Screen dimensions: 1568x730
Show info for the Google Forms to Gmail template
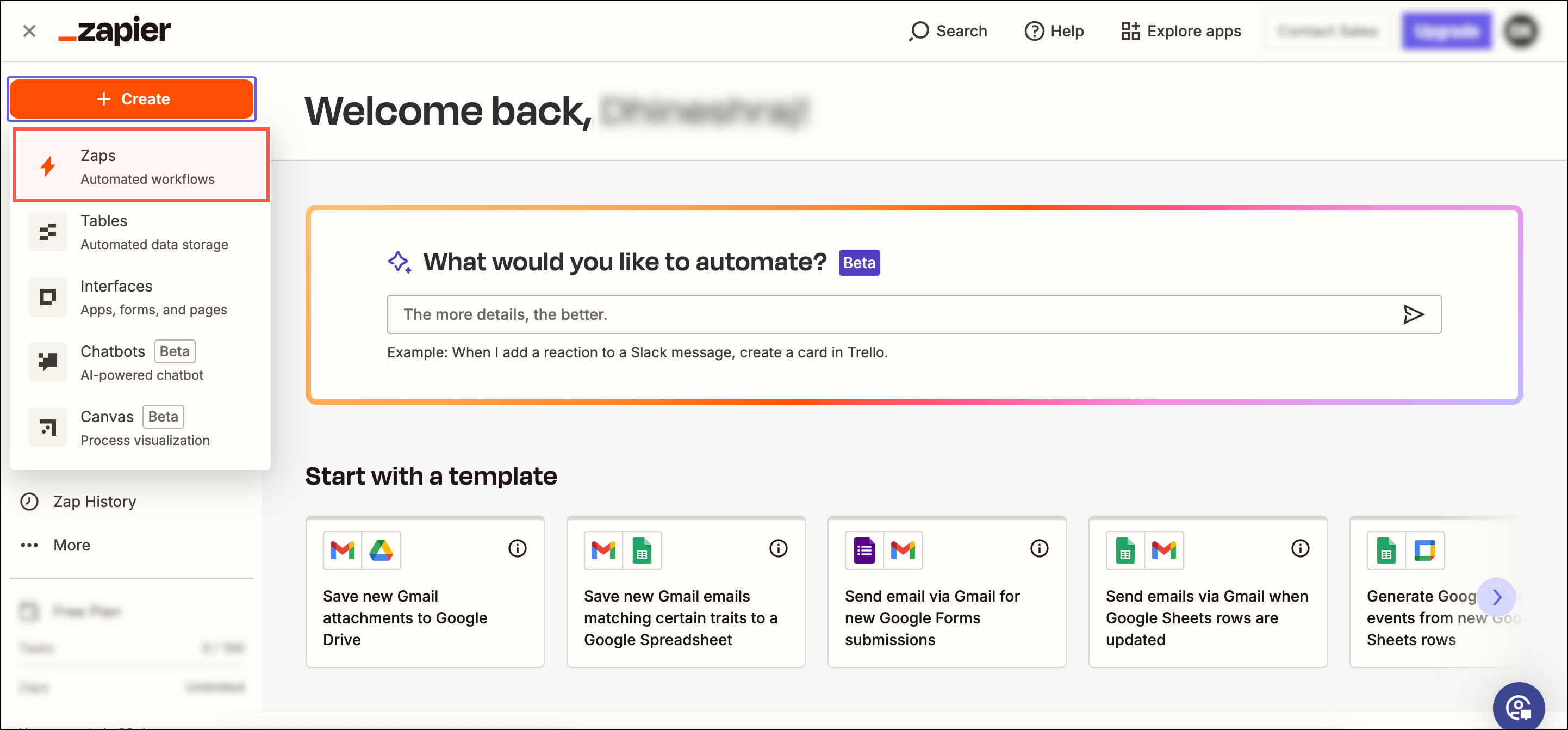1039,548
